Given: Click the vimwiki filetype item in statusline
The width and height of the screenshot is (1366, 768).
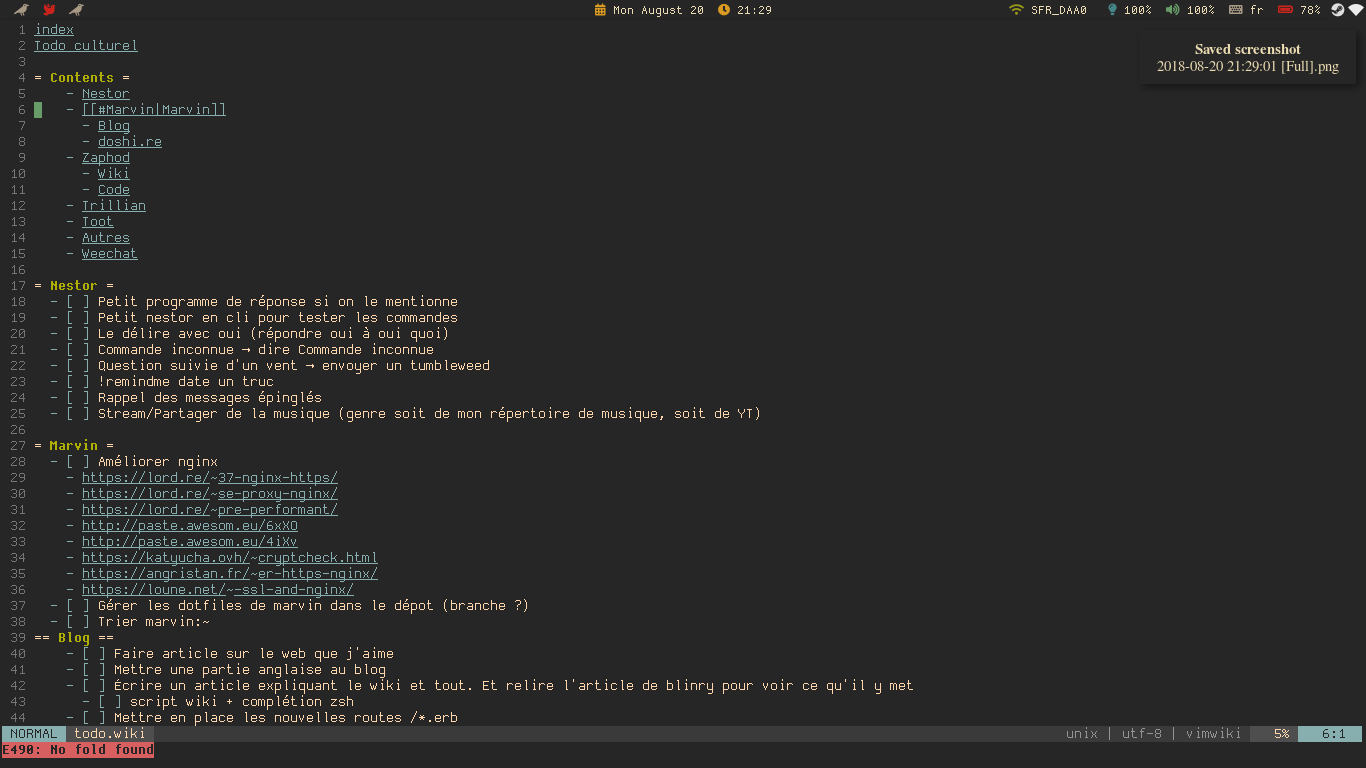Looking at the screenshot, I should pyautogui.click(x=1213, y=733).
